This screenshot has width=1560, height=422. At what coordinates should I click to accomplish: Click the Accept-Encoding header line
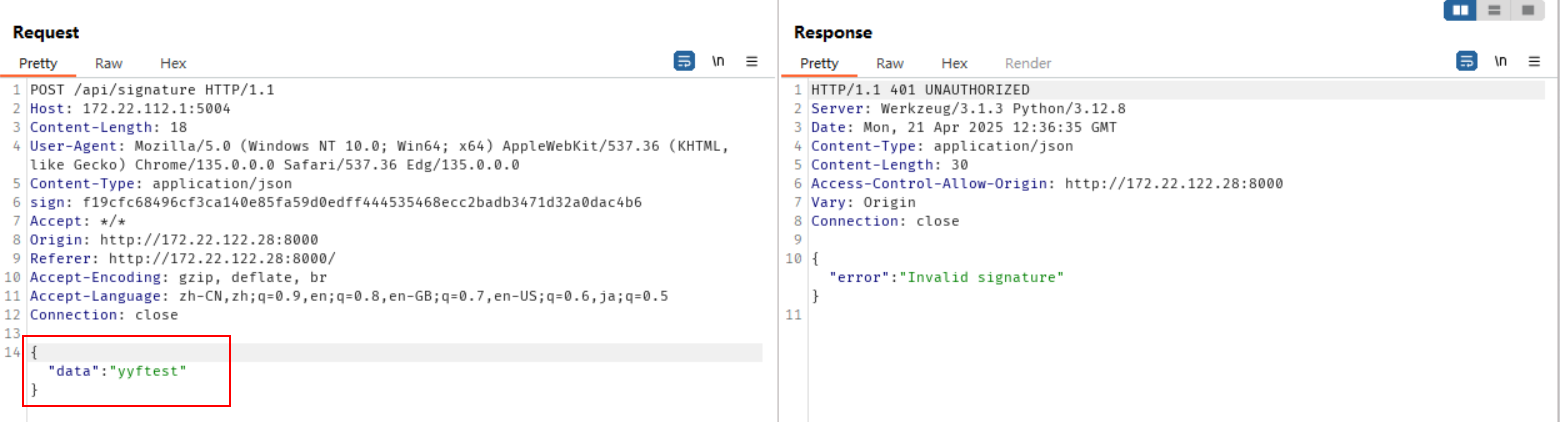coord(178,277)
